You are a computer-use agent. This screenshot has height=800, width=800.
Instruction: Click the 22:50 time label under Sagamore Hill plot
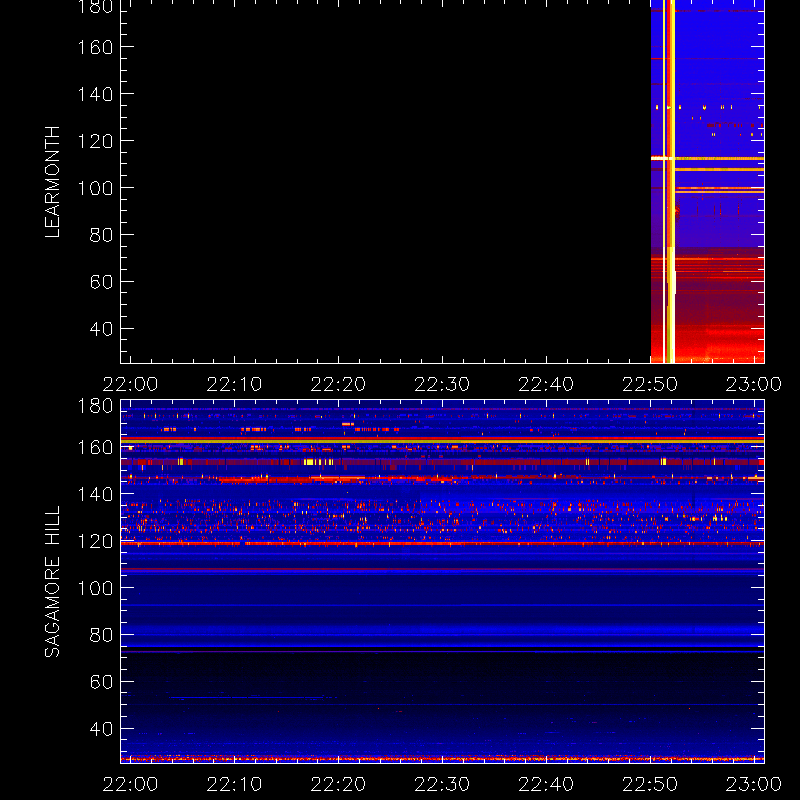pyautogui.click(x=650, y=784)
